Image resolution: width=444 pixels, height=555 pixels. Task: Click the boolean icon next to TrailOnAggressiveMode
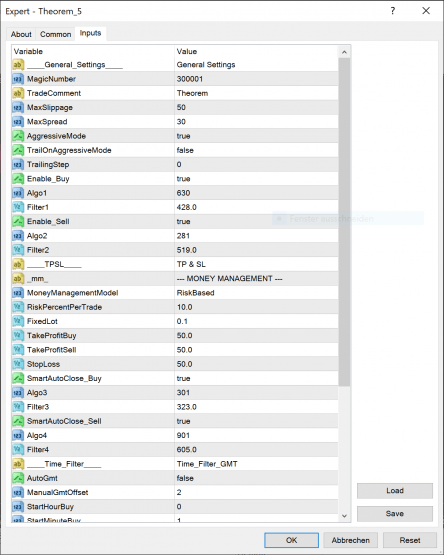pos(18,150)
